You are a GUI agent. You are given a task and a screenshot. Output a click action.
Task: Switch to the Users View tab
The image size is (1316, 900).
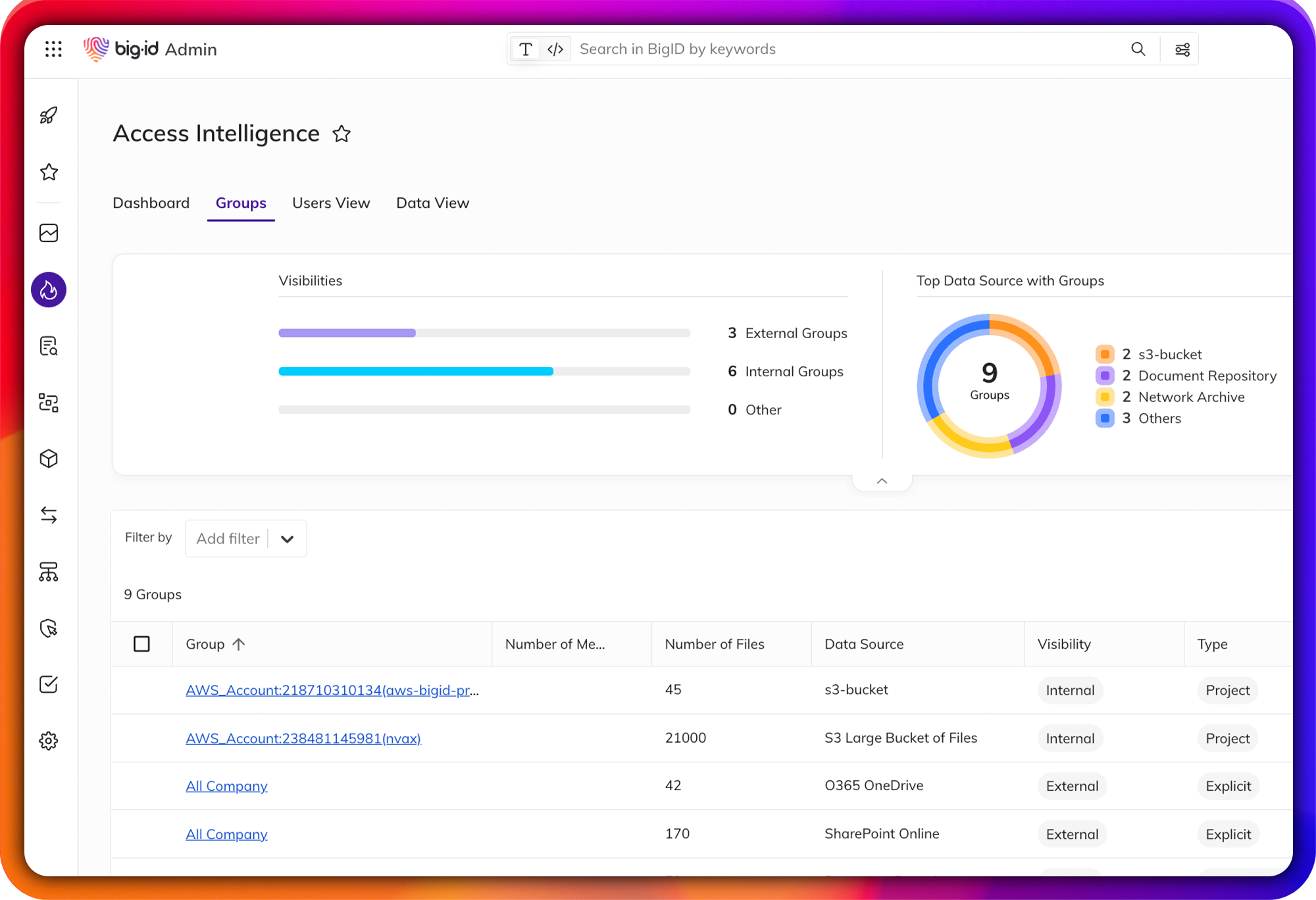(331, 203)
